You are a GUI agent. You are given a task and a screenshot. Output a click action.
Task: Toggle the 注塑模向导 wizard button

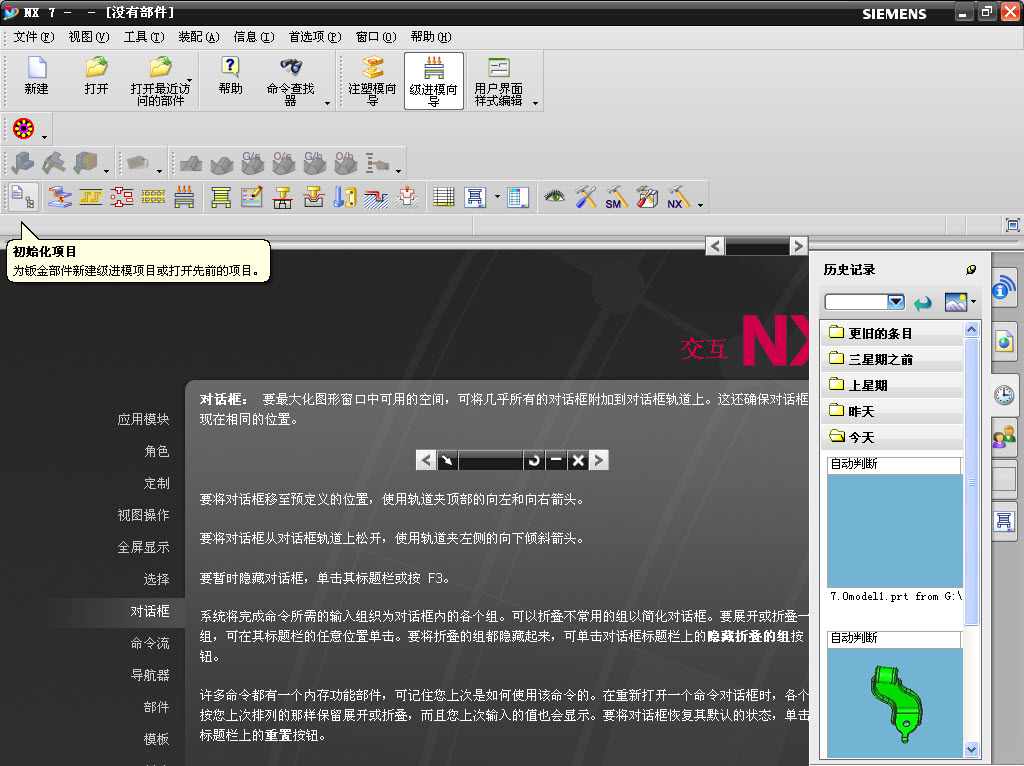[x=372, y=81]
